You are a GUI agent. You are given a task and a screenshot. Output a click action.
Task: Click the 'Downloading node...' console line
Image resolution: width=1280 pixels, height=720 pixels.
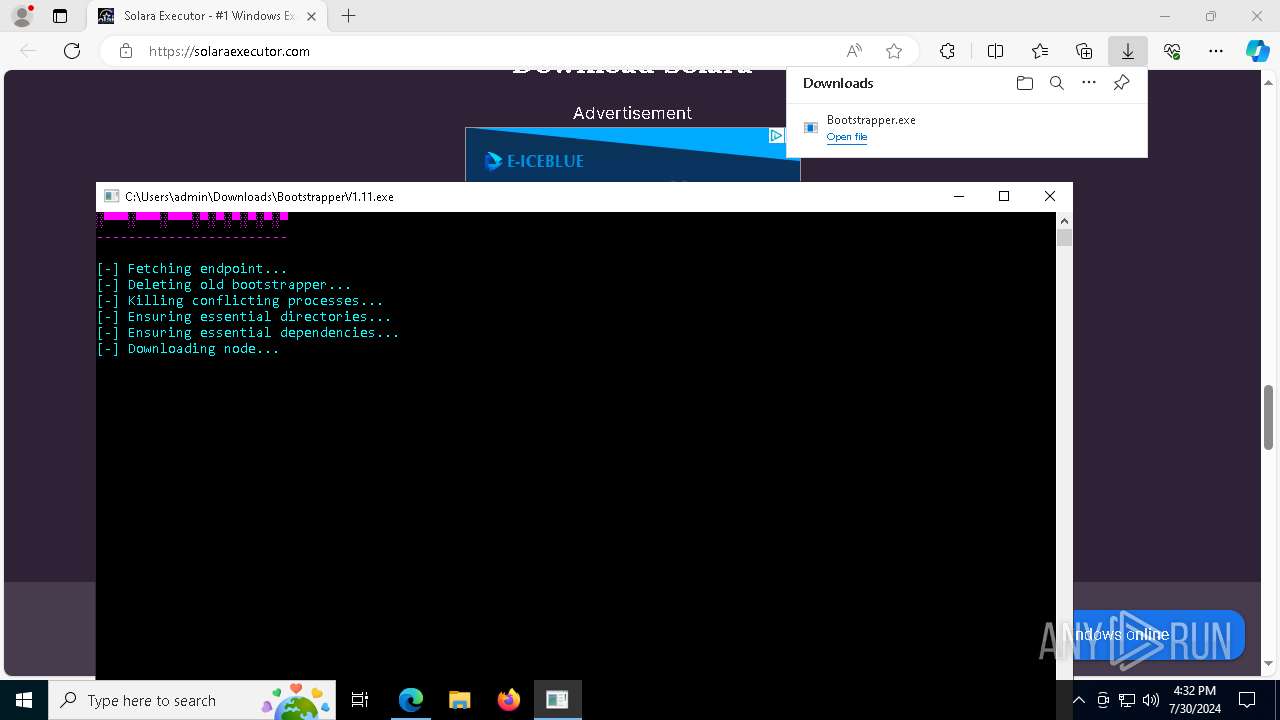[188, 349]
